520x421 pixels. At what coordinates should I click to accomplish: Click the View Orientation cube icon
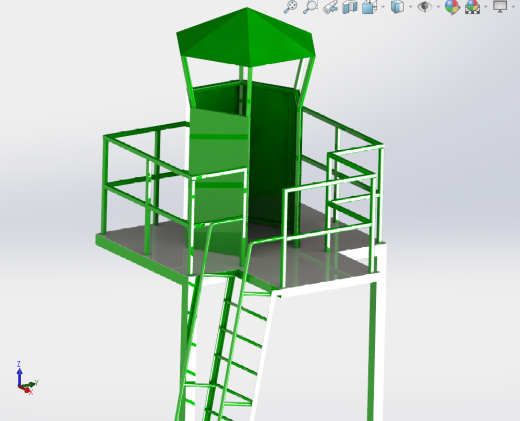369,6
